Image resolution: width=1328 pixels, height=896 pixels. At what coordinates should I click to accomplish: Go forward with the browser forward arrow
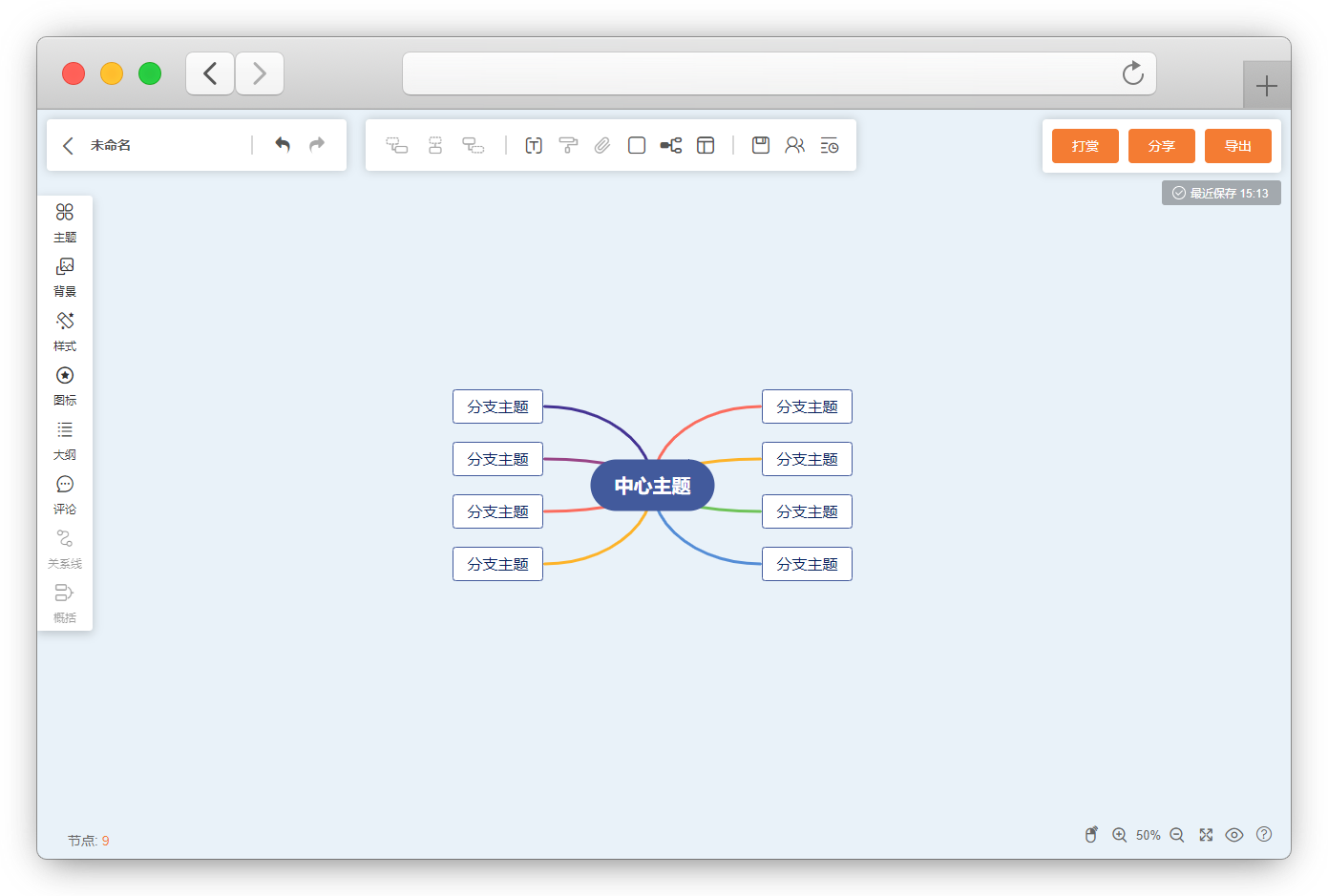(260, 73)
